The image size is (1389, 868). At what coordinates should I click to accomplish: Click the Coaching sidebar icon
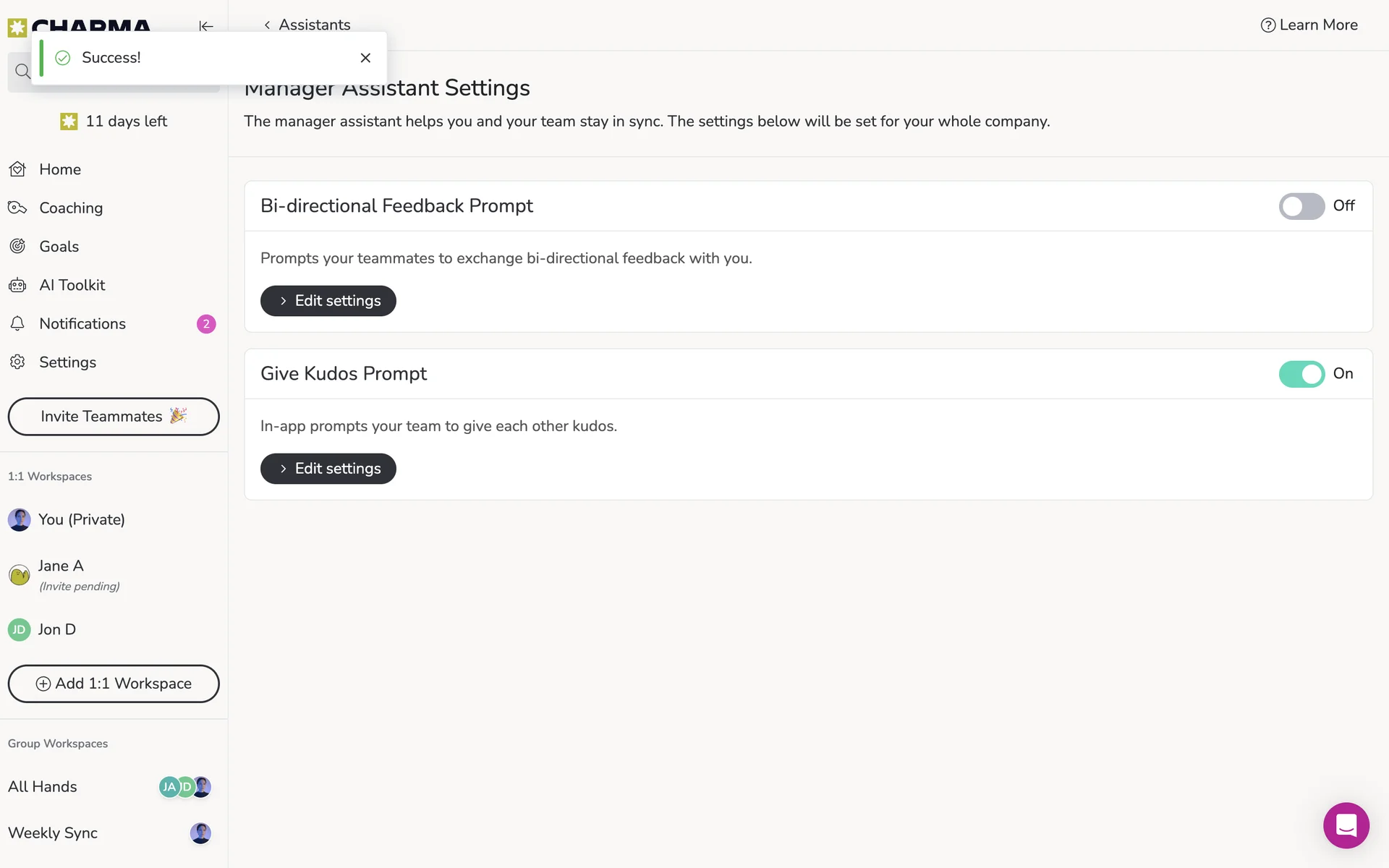click(x=18, y=208)
